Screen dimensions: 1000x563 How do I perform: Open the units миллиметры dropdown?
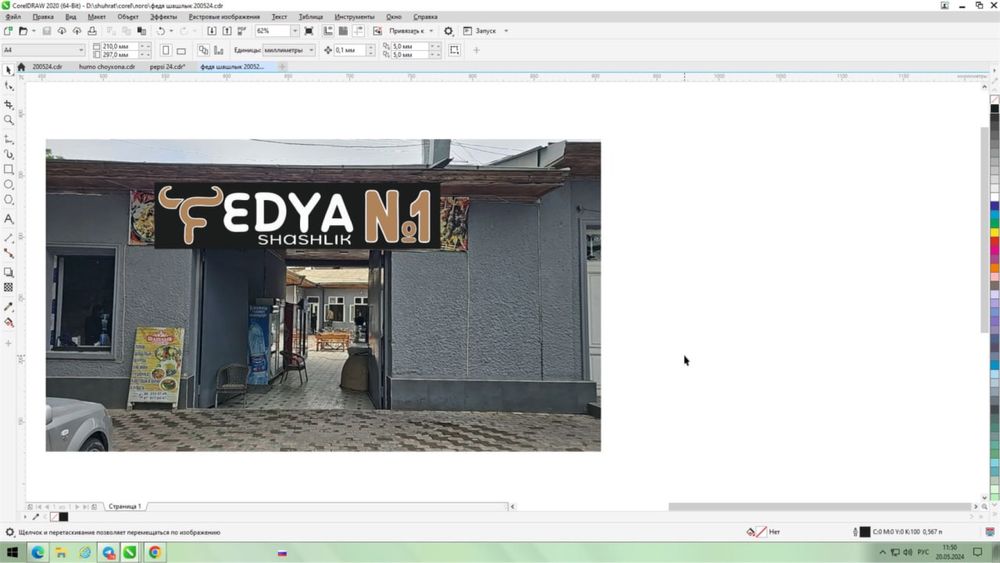pyautogui.click(x=311, y=50)
